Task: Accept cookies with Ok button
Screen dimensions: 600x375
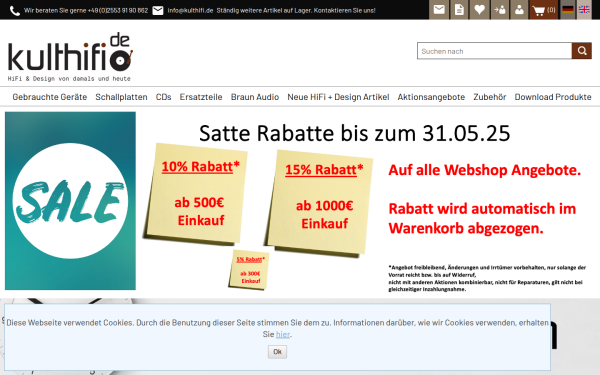Action: [277, 352]
